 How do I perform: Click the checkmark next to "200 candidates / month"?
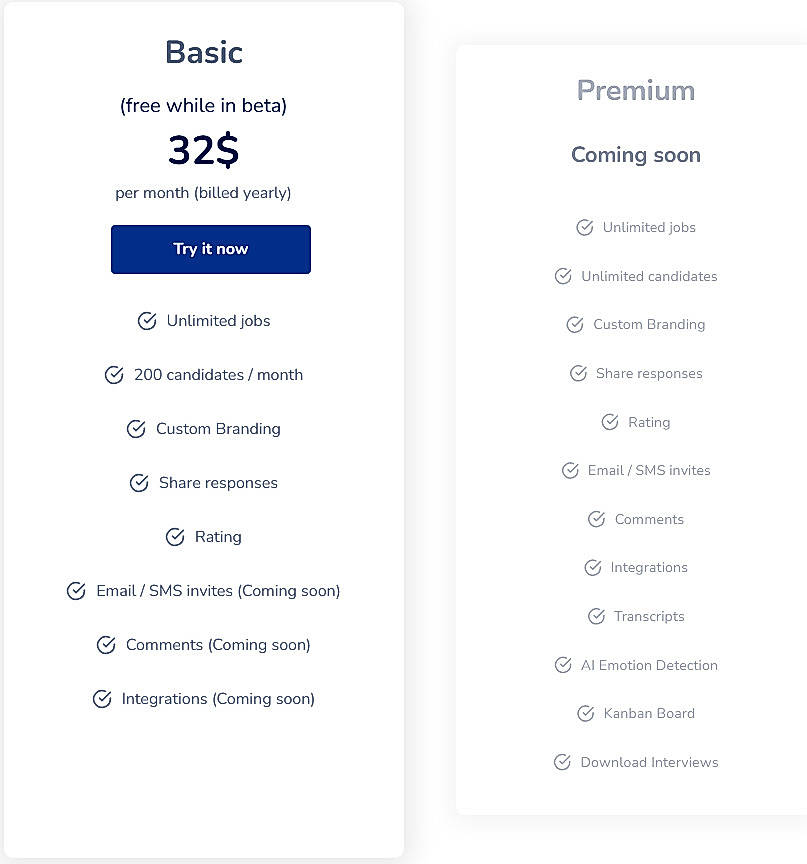coord(114,375)
